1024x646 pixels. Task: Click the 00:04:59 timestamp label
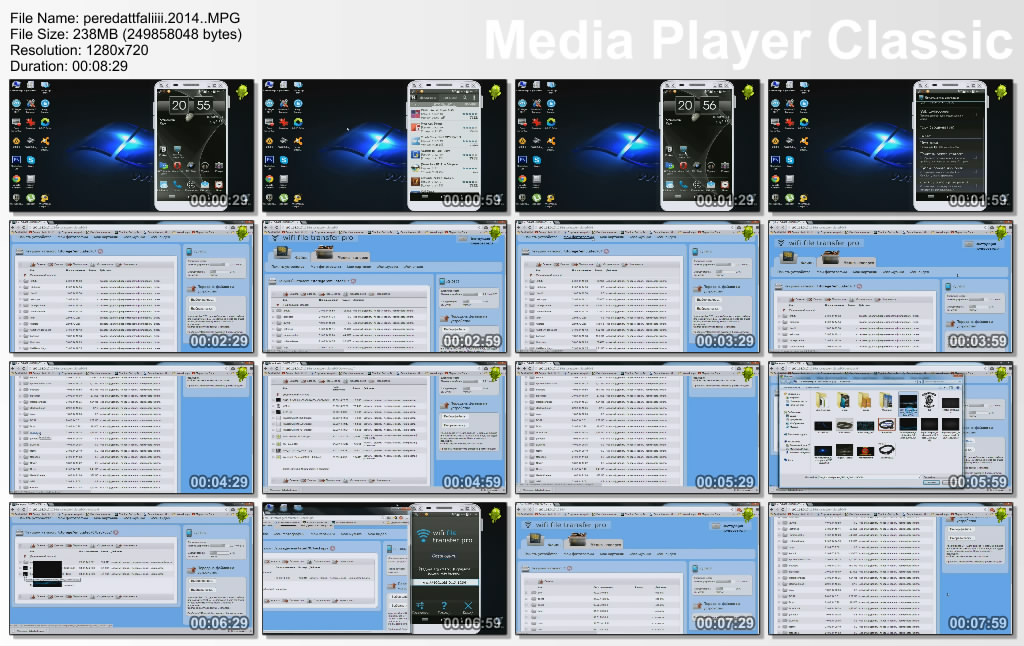click(471, 482)
